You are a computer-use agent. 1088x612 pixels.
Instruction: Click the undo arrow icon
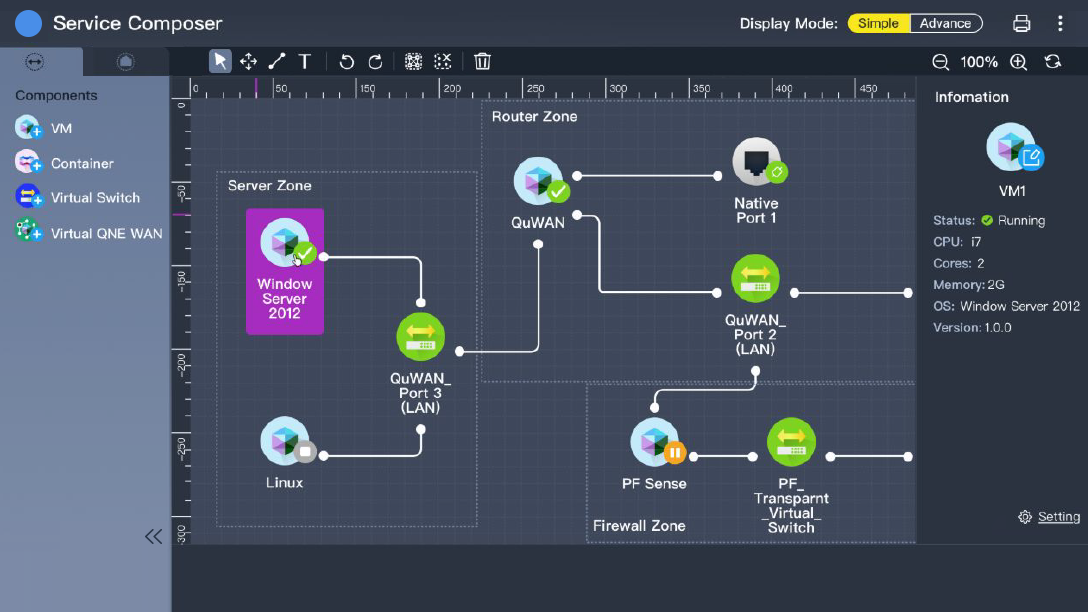(x=347, y=62)
